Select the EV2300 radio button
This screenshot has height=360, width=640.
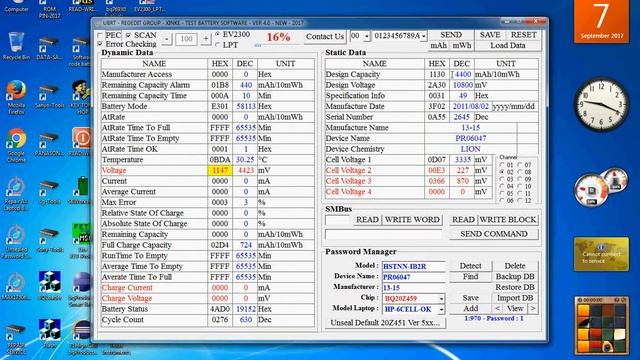tap(218, 34)
